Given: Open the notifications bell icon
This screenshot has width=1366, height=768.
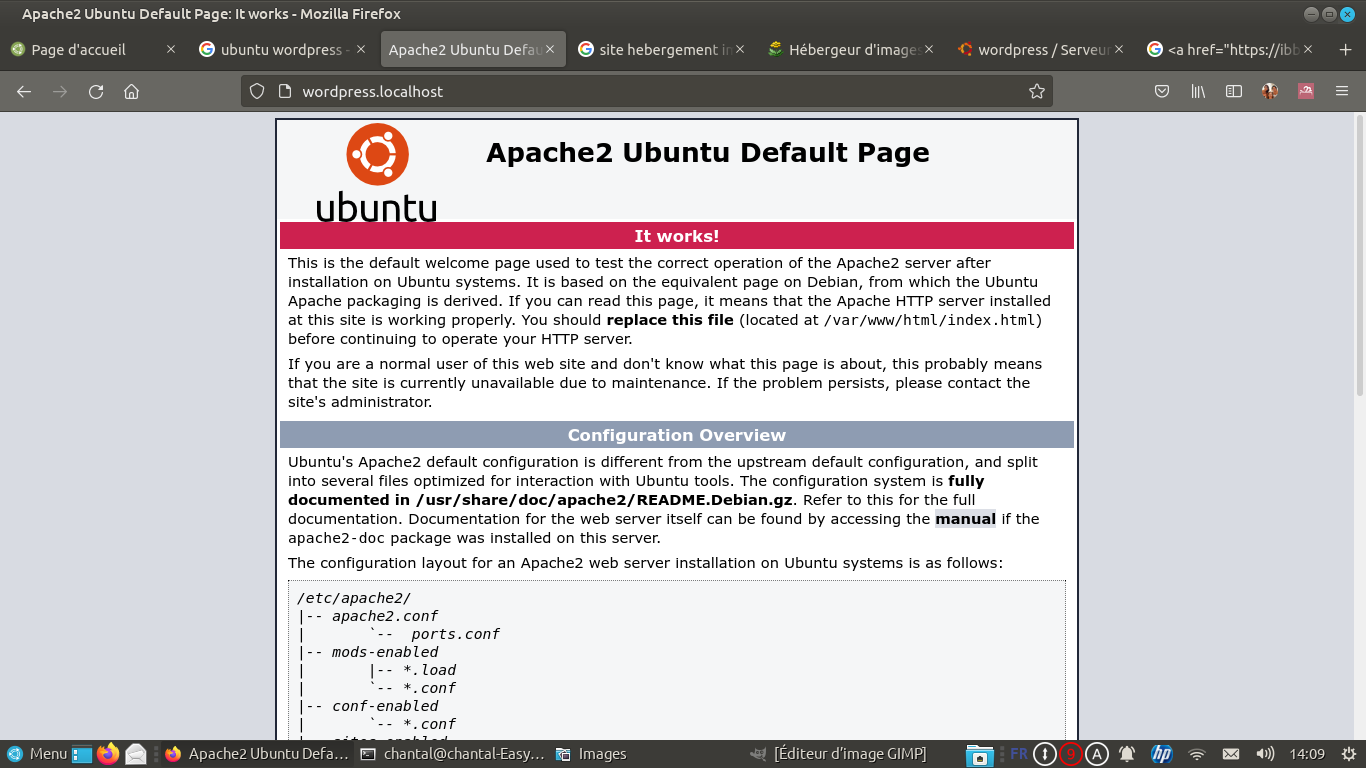Looking at the screenshot, I should (x=1127, y=754).
